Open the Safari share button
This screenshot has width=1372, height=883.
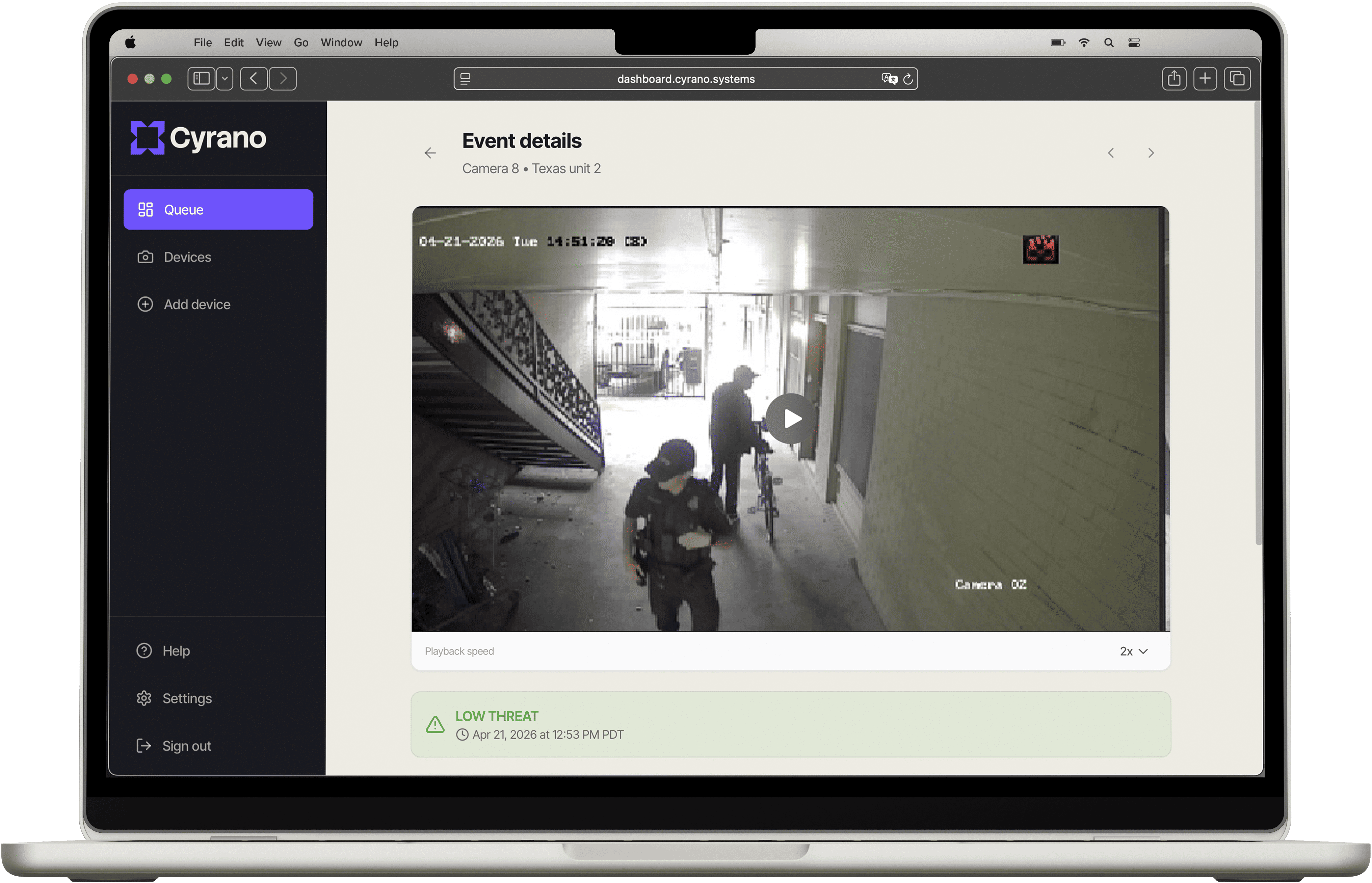tap(1174, 79)
